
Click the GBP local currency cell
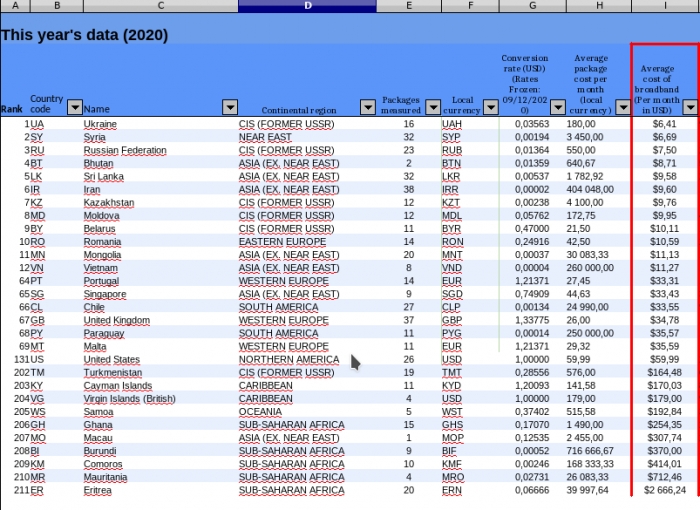tap(470, 320)
